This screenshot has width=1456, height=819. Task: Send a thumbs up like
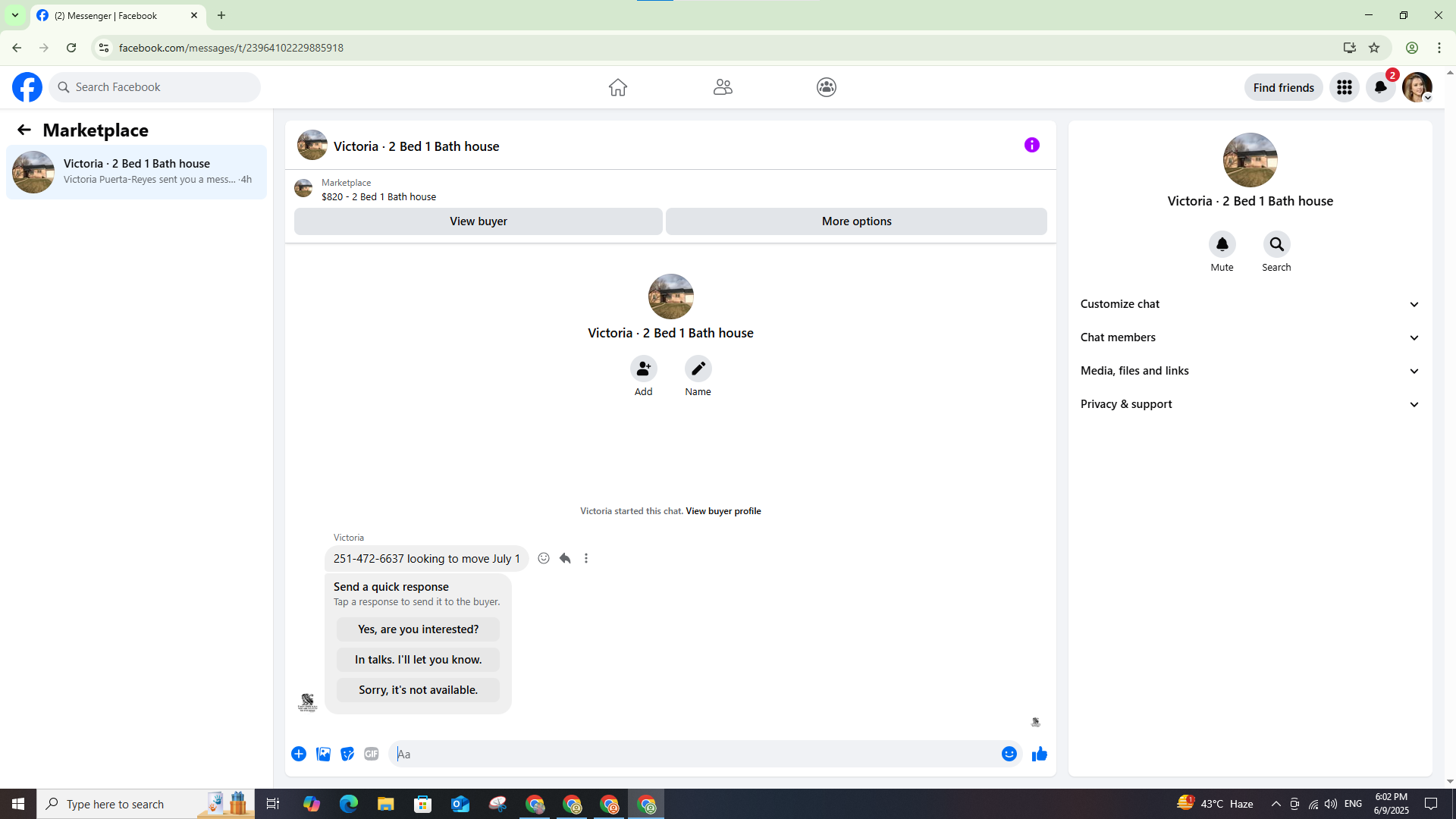click(x=1040, y=754)
